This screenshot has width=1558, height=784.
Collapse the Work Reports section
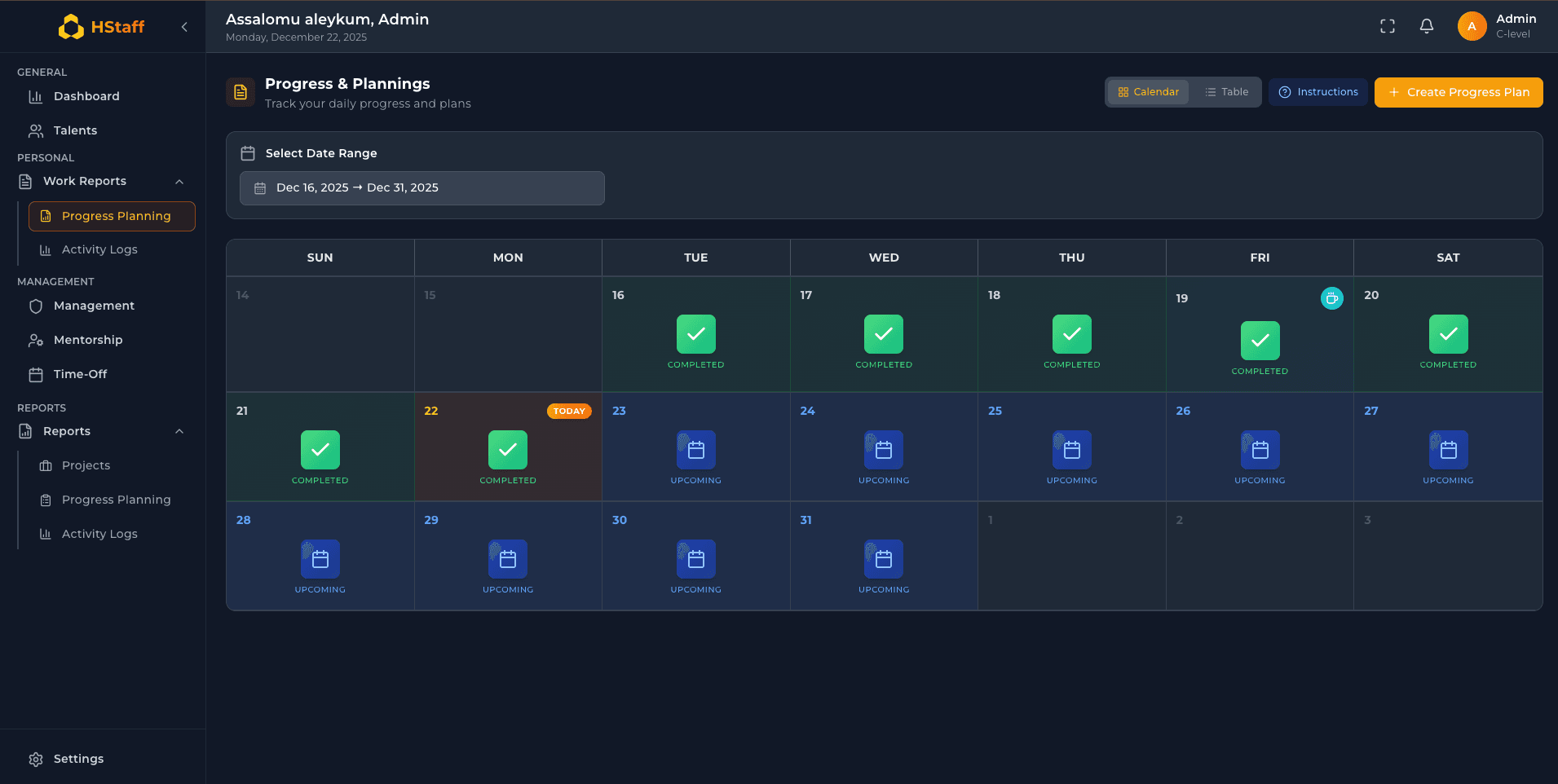179,181
